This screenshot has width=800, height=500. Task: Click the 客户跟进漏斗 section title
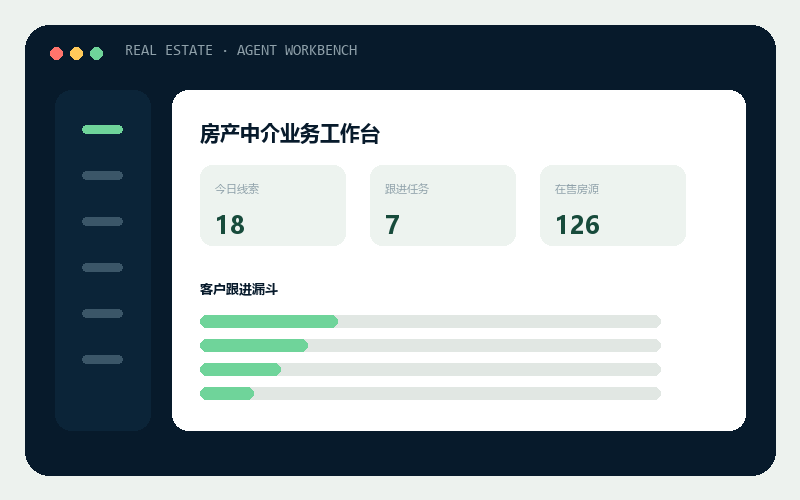239,289
